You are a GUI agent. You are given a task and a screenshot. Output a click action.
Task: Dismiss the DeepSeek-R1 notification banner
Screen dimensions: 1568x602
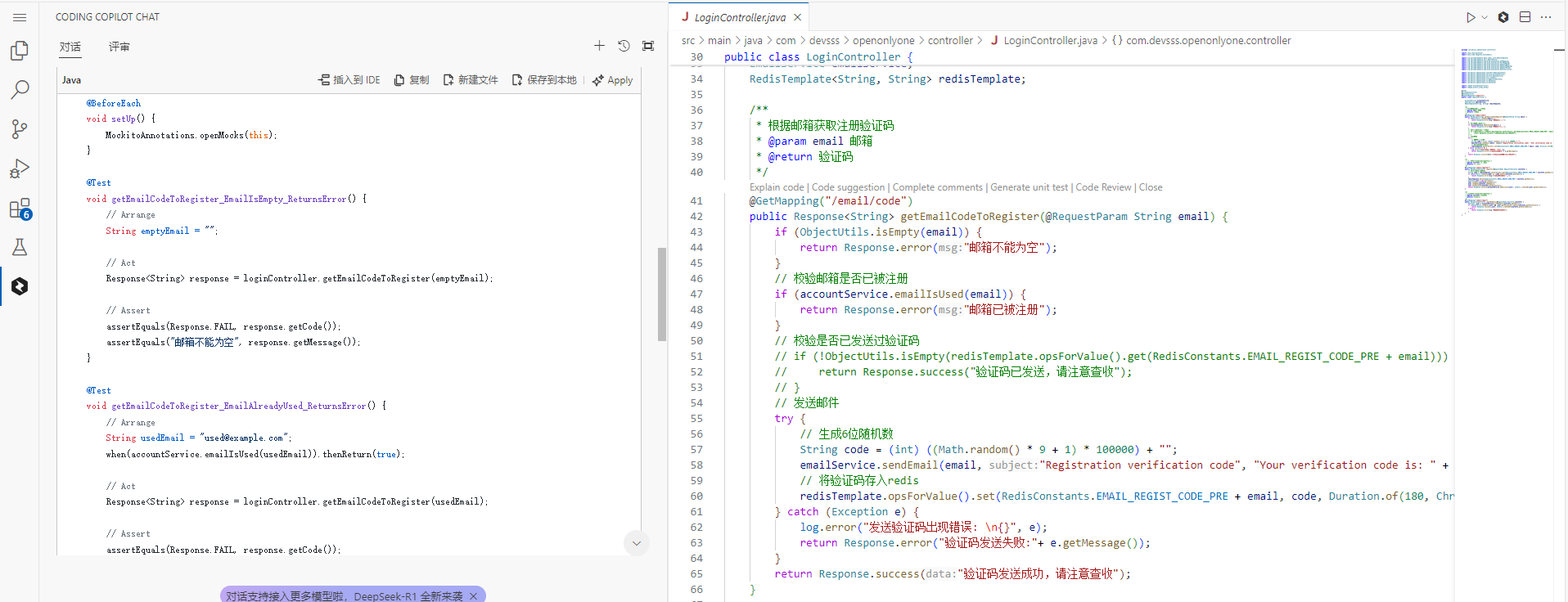(x=473, y=596)
